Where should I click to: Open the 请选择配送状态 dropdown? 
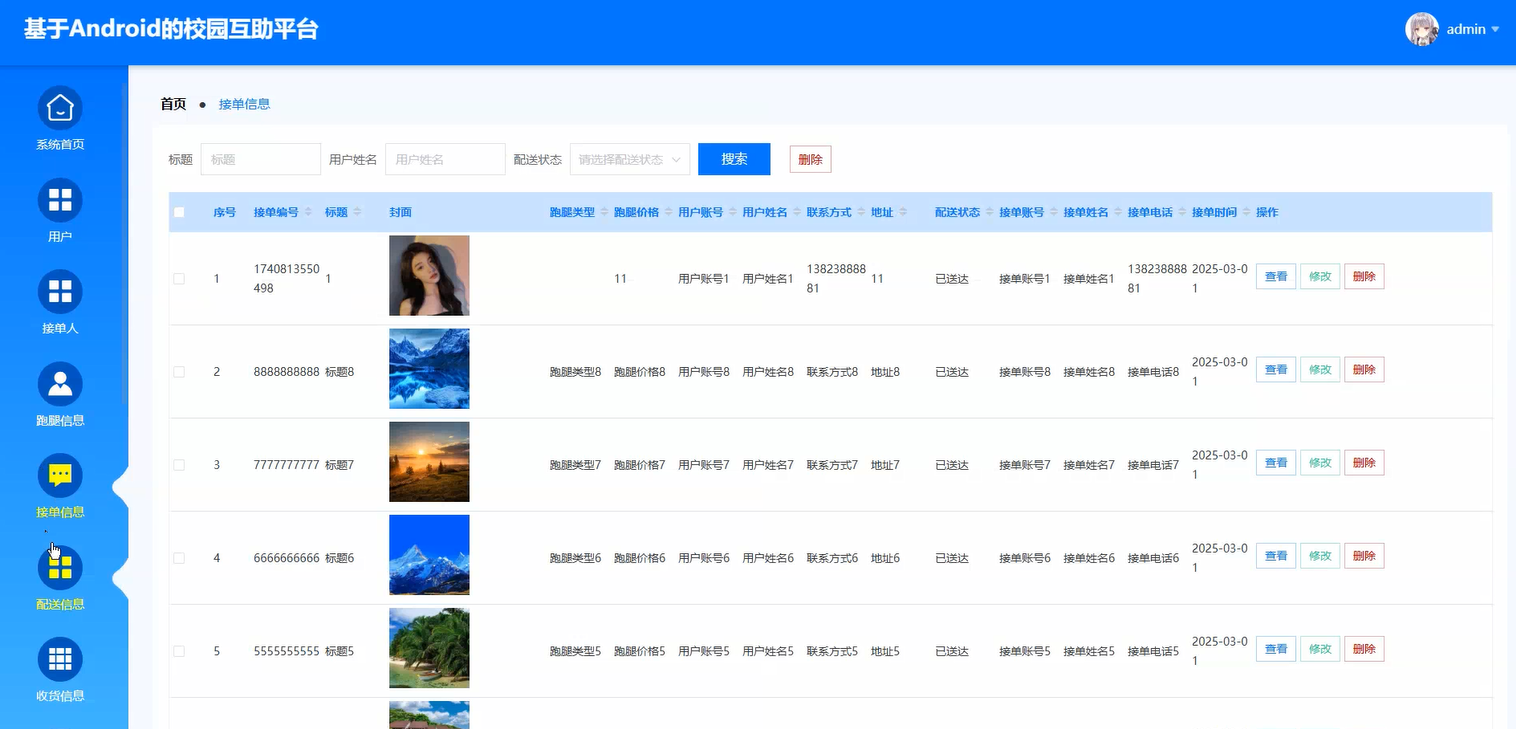click(x=629, y=159)
